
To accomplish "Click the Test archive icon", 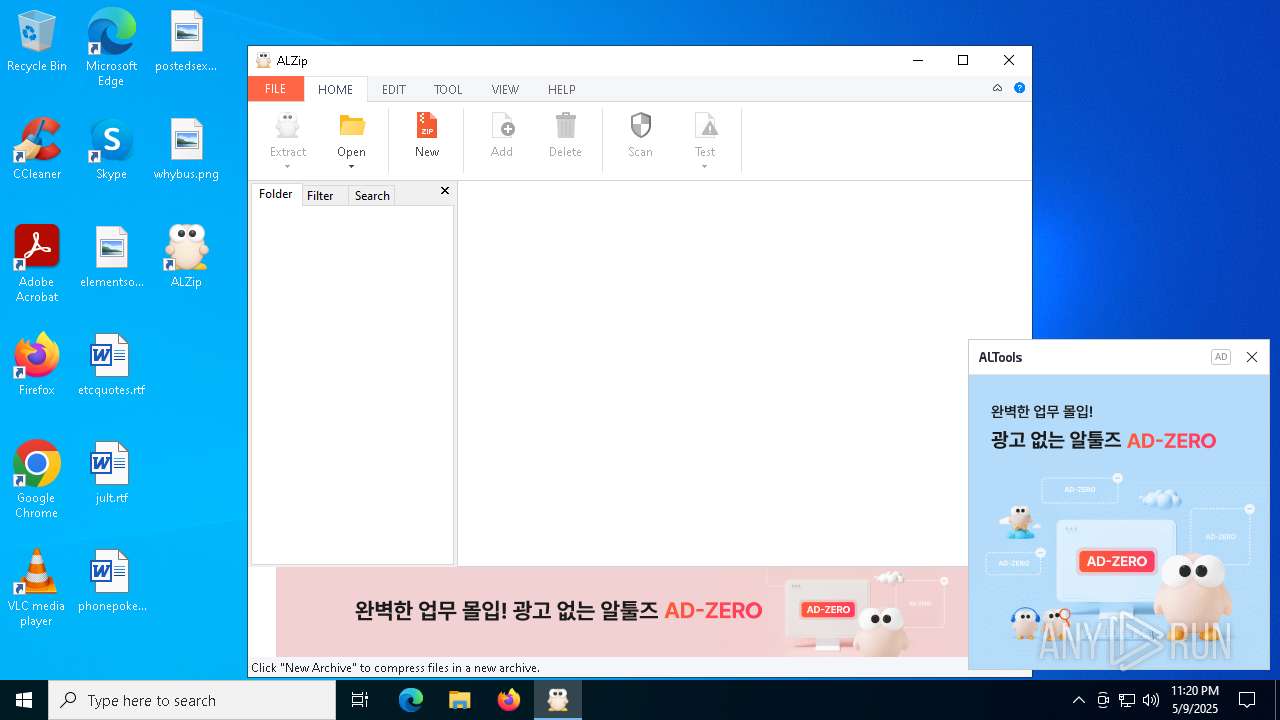I will pyautogui.click(x=705, y=126).
